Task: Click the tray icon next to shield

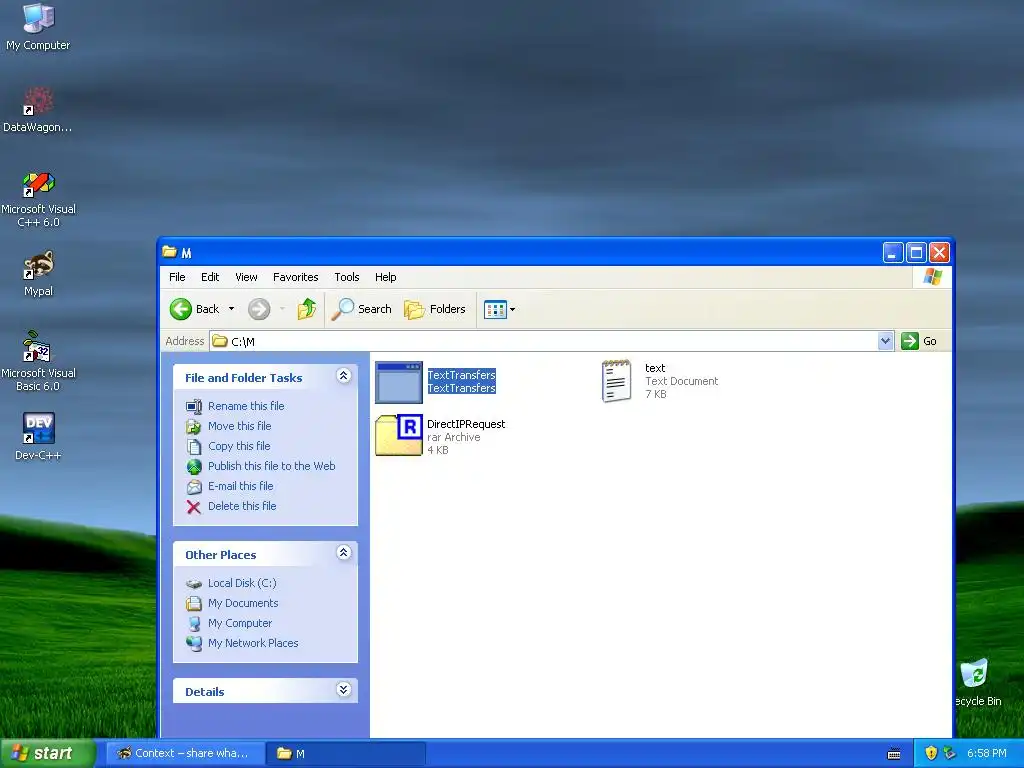Action: click(x=950, y=753)
